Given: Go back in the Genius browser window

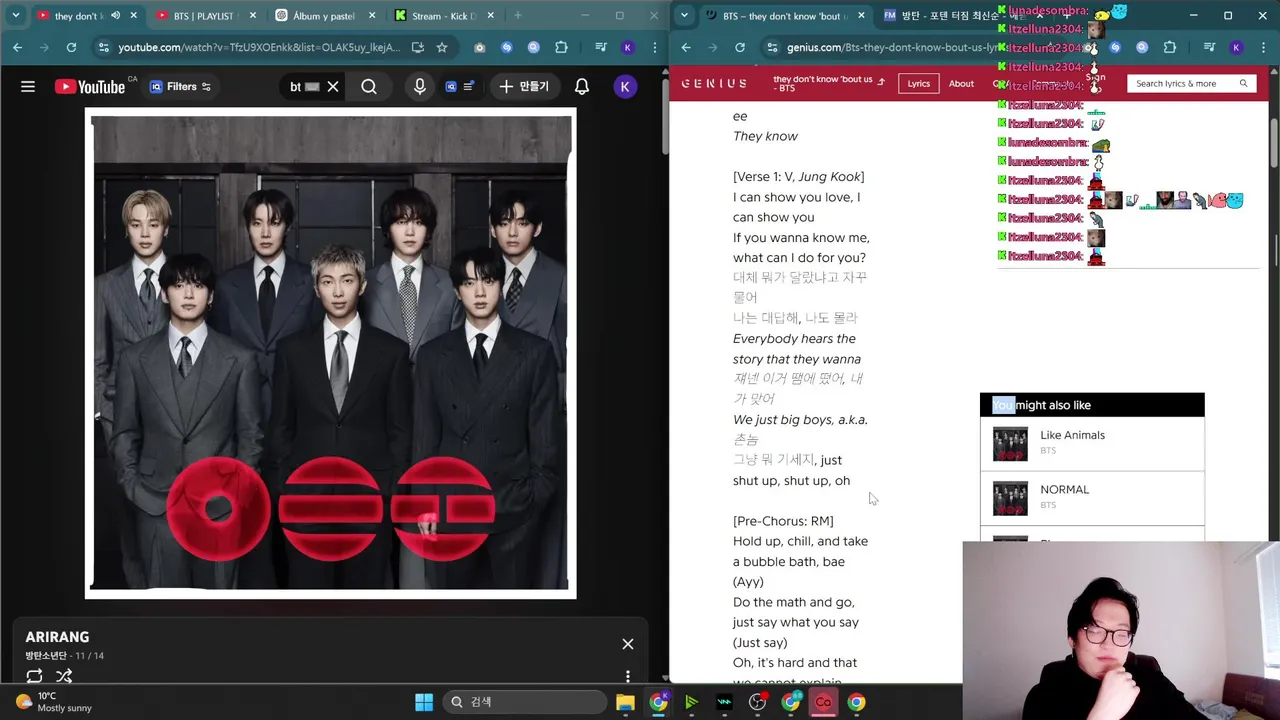Looking at the screenshot, I should [686, 47].
